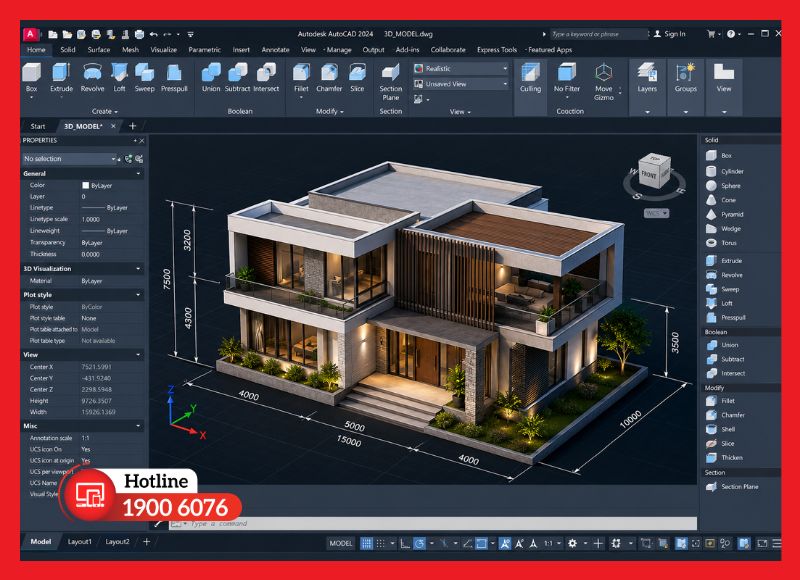Open the Start document tab

38,126
